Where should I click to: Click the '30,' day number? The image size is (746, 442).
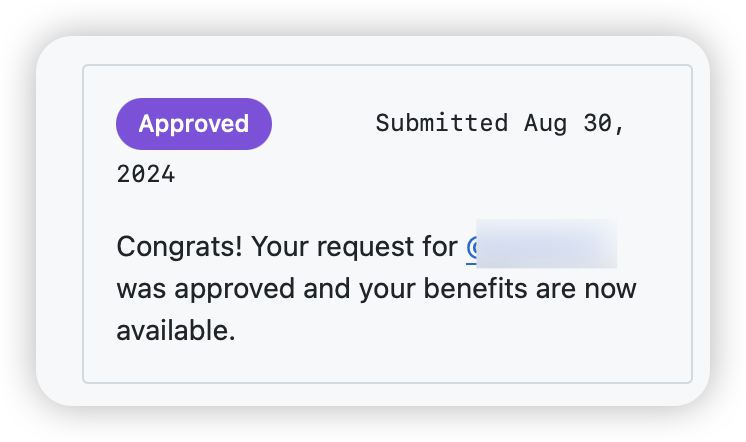coord(604,124)
